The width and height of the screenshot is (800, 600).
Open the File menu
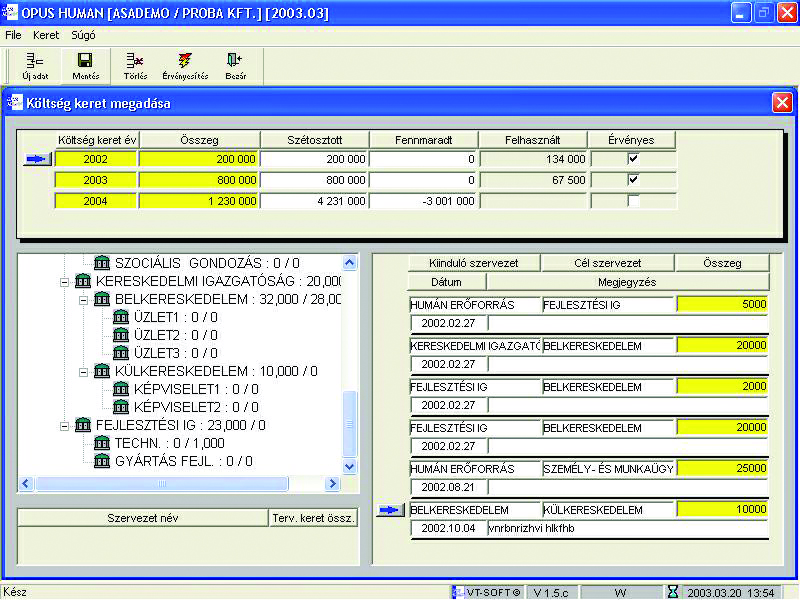click(13, 35)
